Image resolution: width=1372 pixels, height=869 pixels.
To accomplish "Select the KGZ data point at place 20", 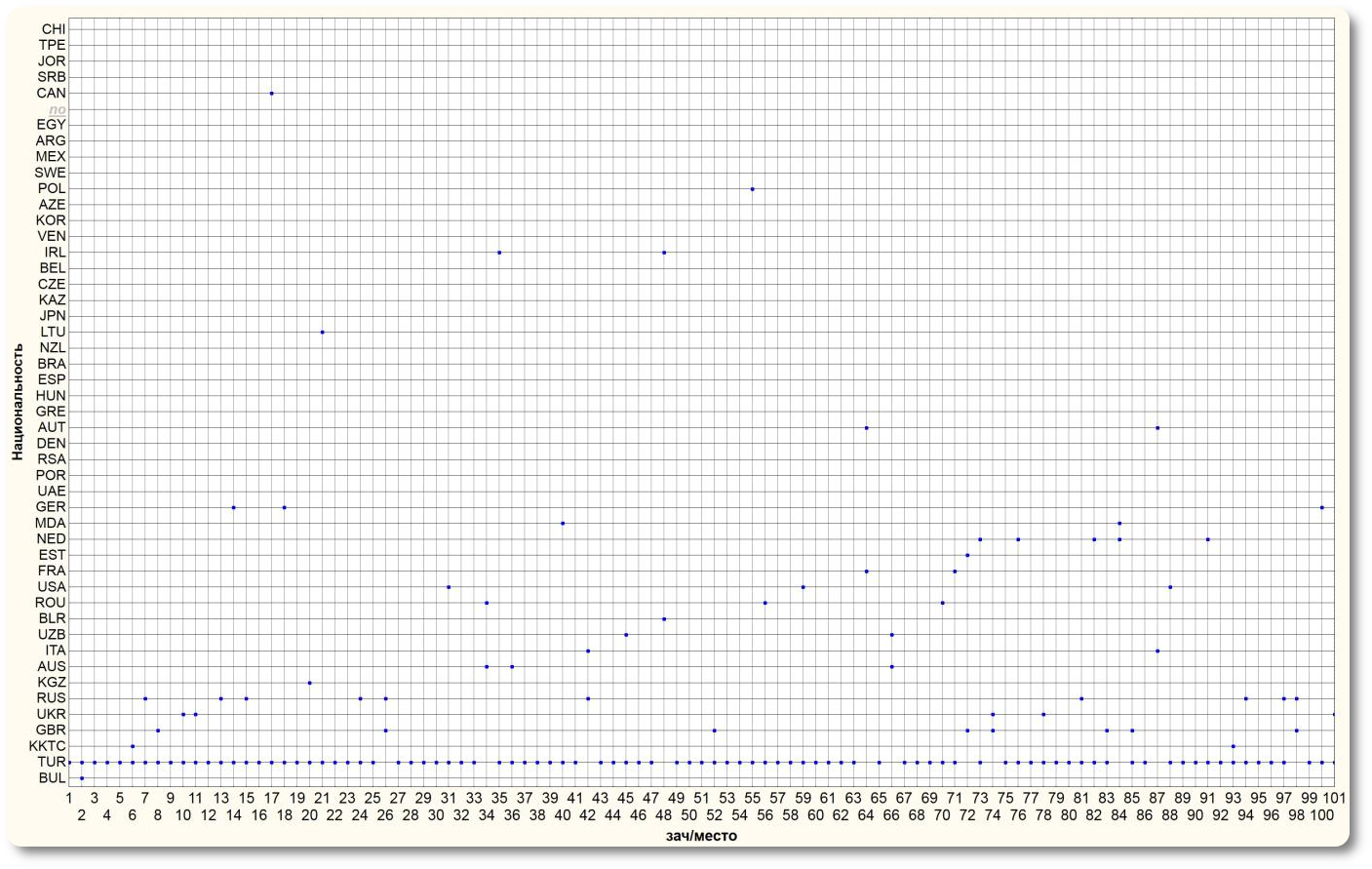I will (x=309, y=682).
